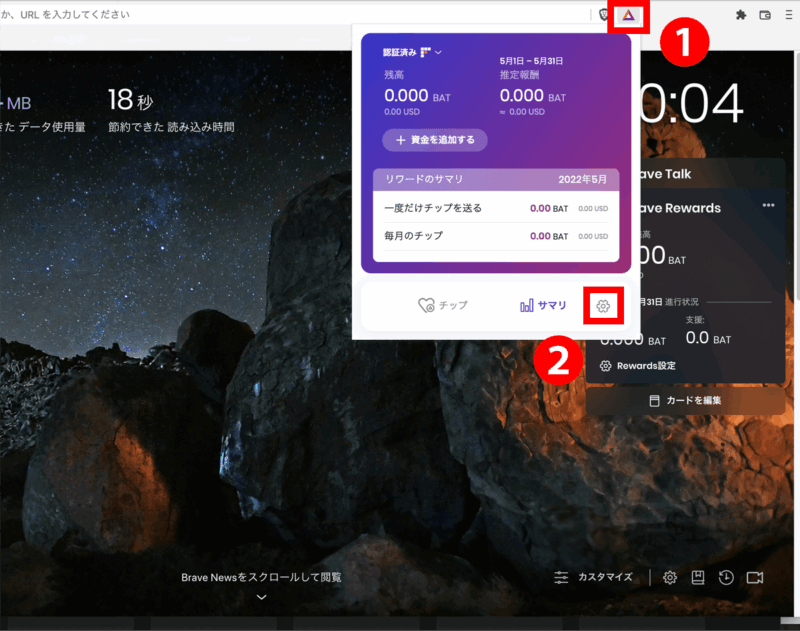Open settings gear in bottom toolbar
This screenshot has width=800, height=631.
[670, 577]
